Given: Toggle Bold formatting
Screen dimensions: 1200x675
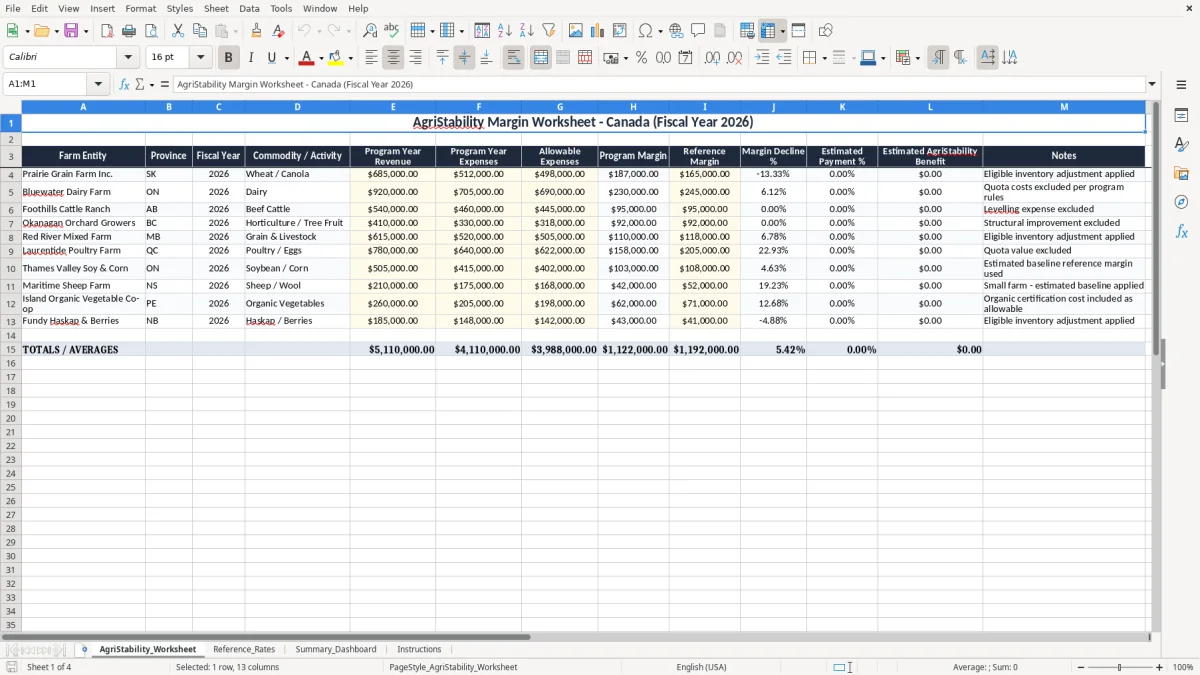Looking at the screenshot, I should [228, 57].
